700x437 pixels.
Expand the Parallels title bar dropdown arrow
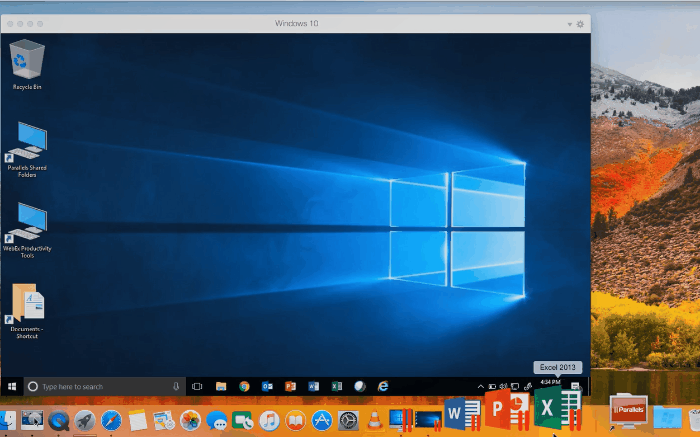coord(570,25)
